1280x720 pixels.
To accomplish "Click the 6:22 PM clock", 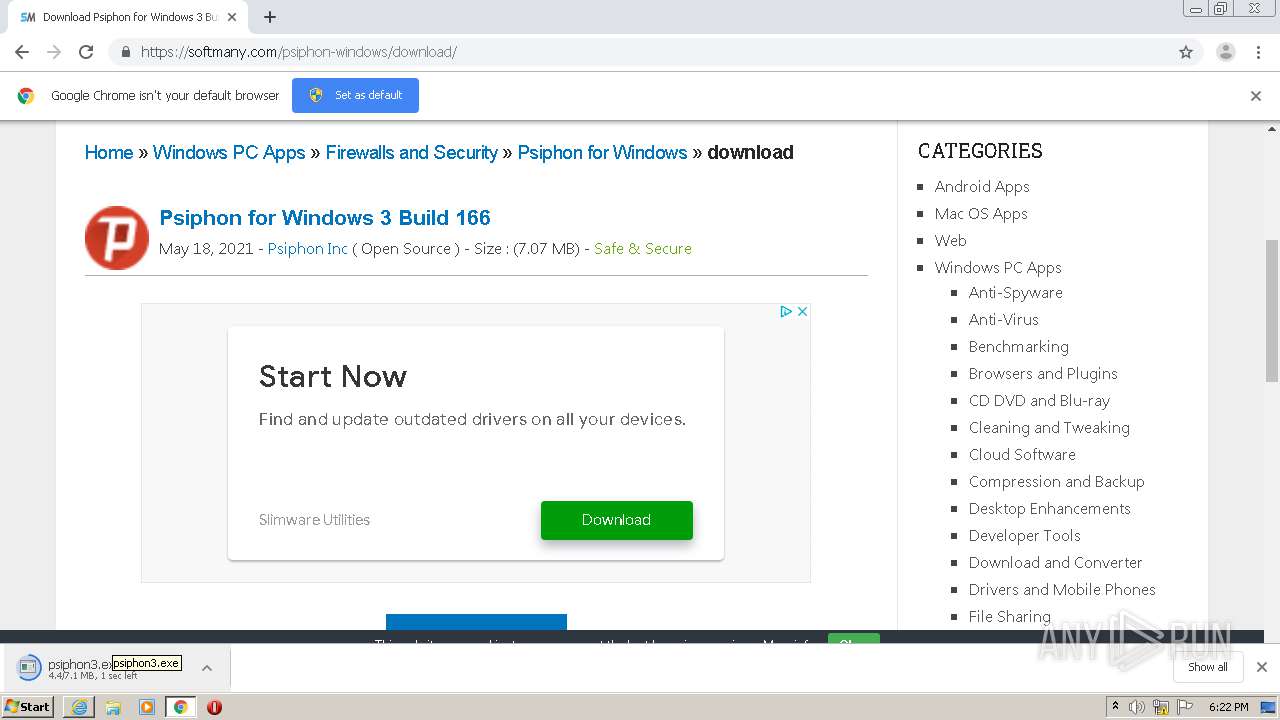I will (x=1229, y=707).
